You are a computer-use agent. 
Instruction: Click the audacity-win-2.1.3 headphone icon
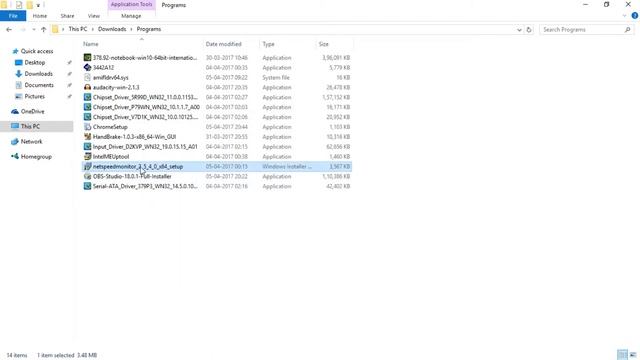(x=87, y=87)
